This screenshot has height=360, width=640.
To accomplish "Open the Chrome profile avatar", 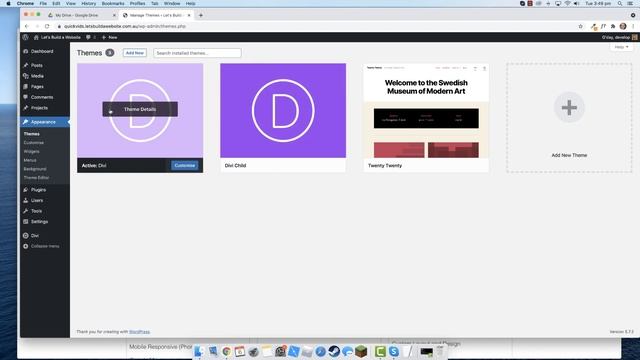I will 623,26.
